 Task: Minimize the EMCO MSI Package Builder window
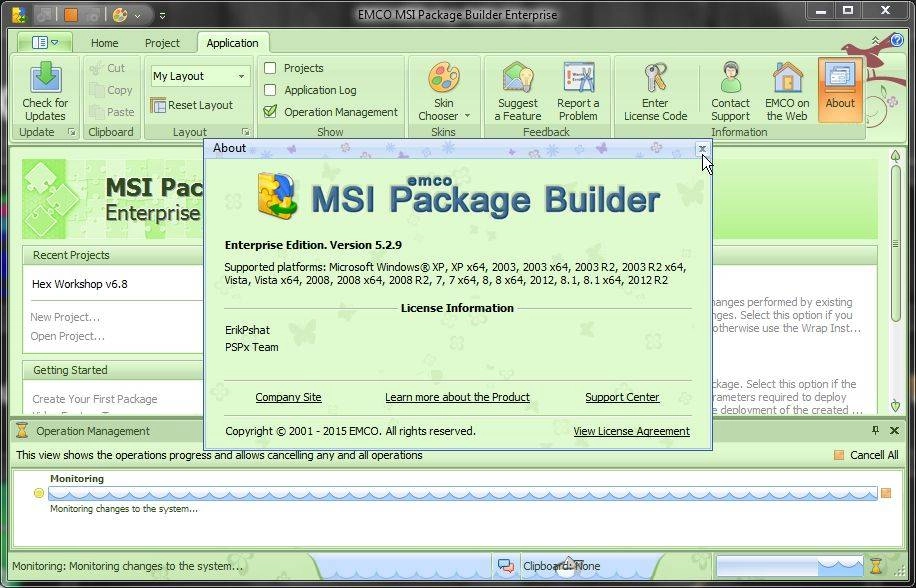coord(821,12)
